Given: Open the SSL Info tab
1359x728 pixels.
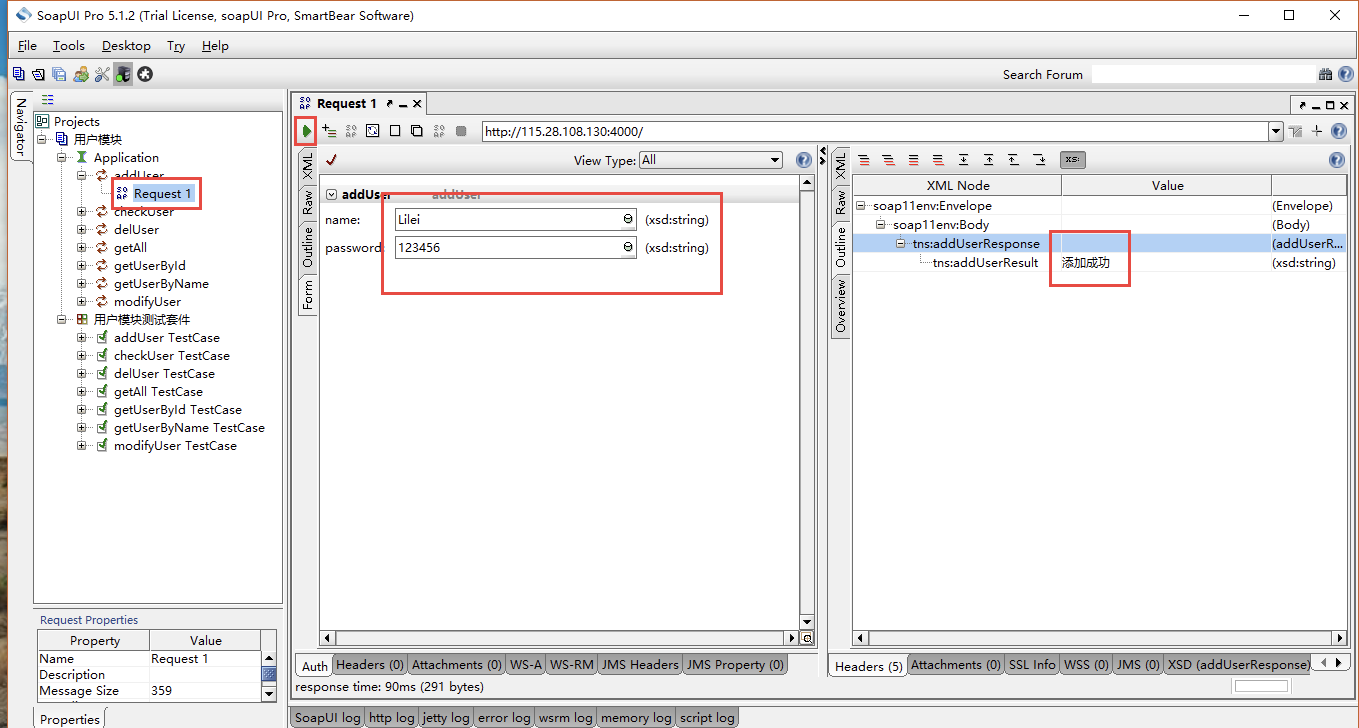Looking at the screenshot, I should pyautogui.click(x=1031, y=664).
